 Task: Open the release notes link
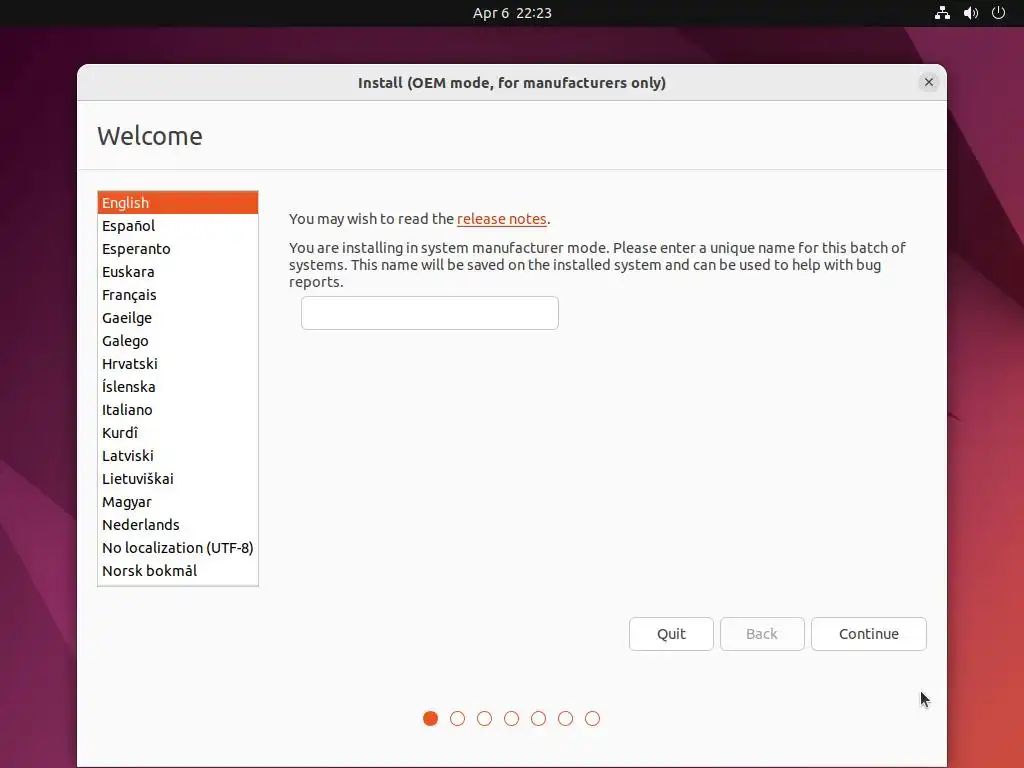point(502,219)
